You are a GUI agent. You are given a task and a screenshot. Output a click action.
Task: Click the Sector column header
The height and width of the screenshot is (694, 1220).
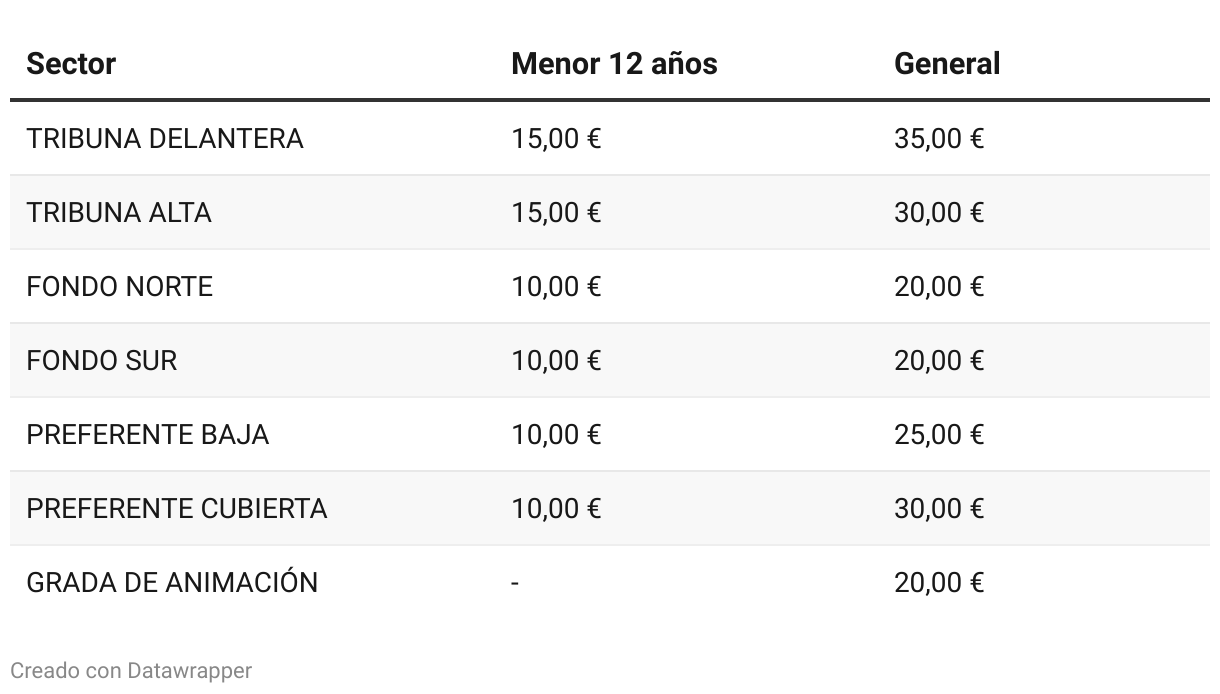click(71, 64)
